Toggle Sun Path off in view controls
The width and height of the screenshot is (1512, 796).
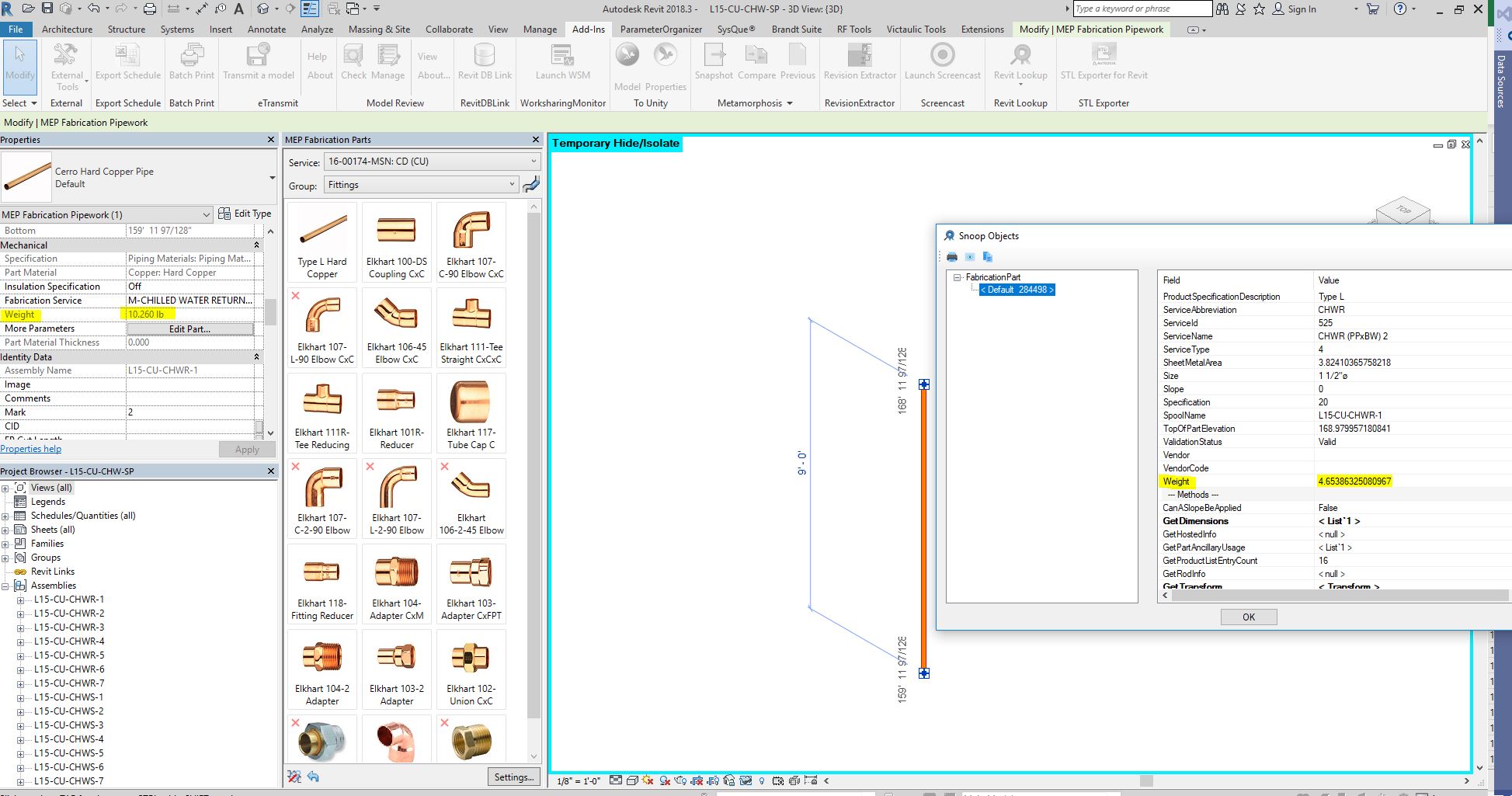pyautogui.click(x=647, y=781)
